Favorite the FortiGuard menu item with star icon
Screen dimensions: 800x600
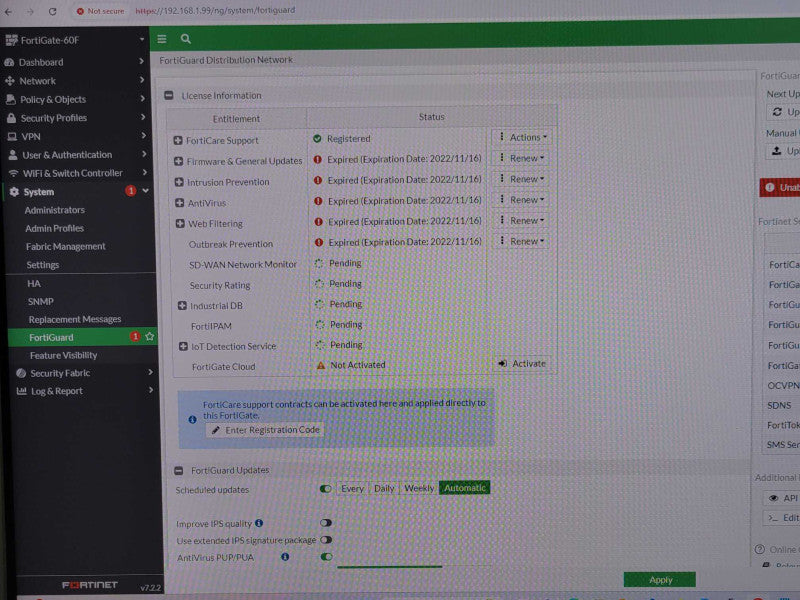tap(149, 336)
